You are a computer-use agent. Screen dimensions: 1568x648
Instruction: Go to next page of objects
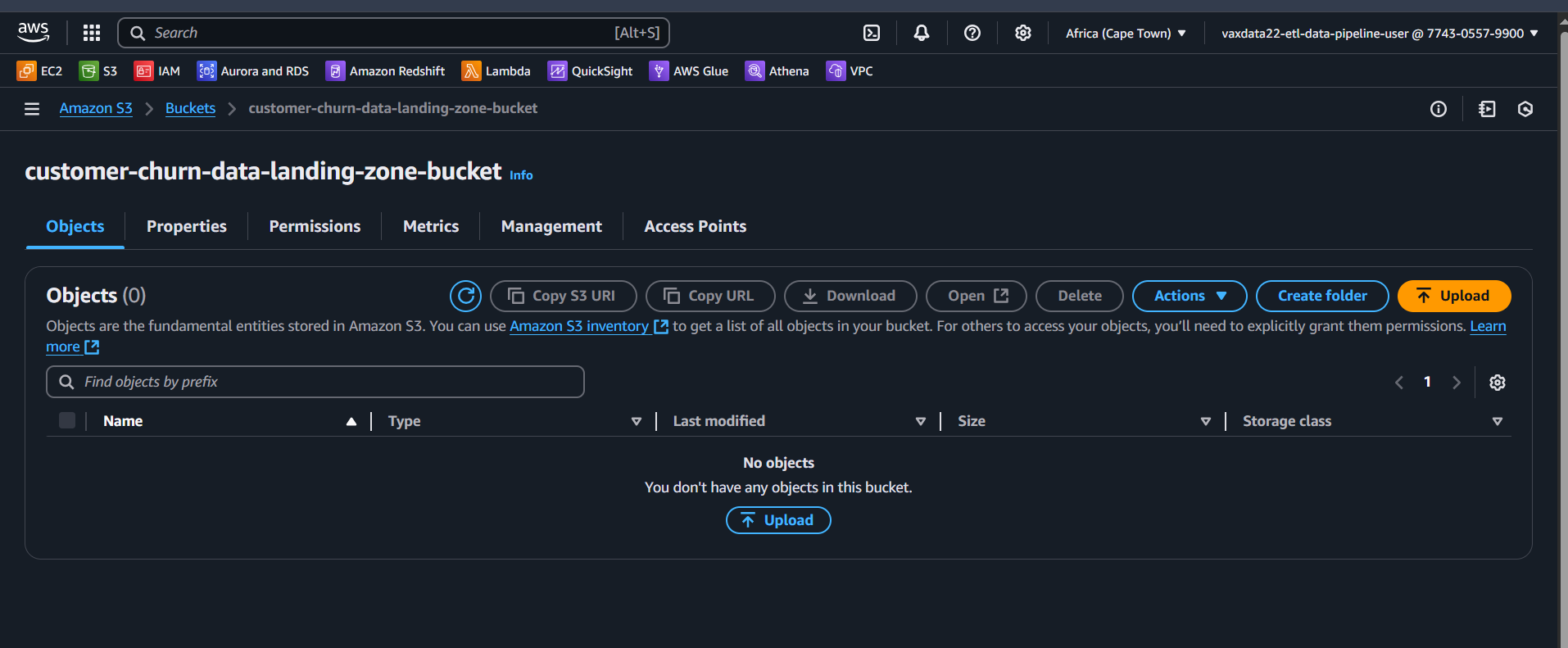click(x=1457, y=383)
